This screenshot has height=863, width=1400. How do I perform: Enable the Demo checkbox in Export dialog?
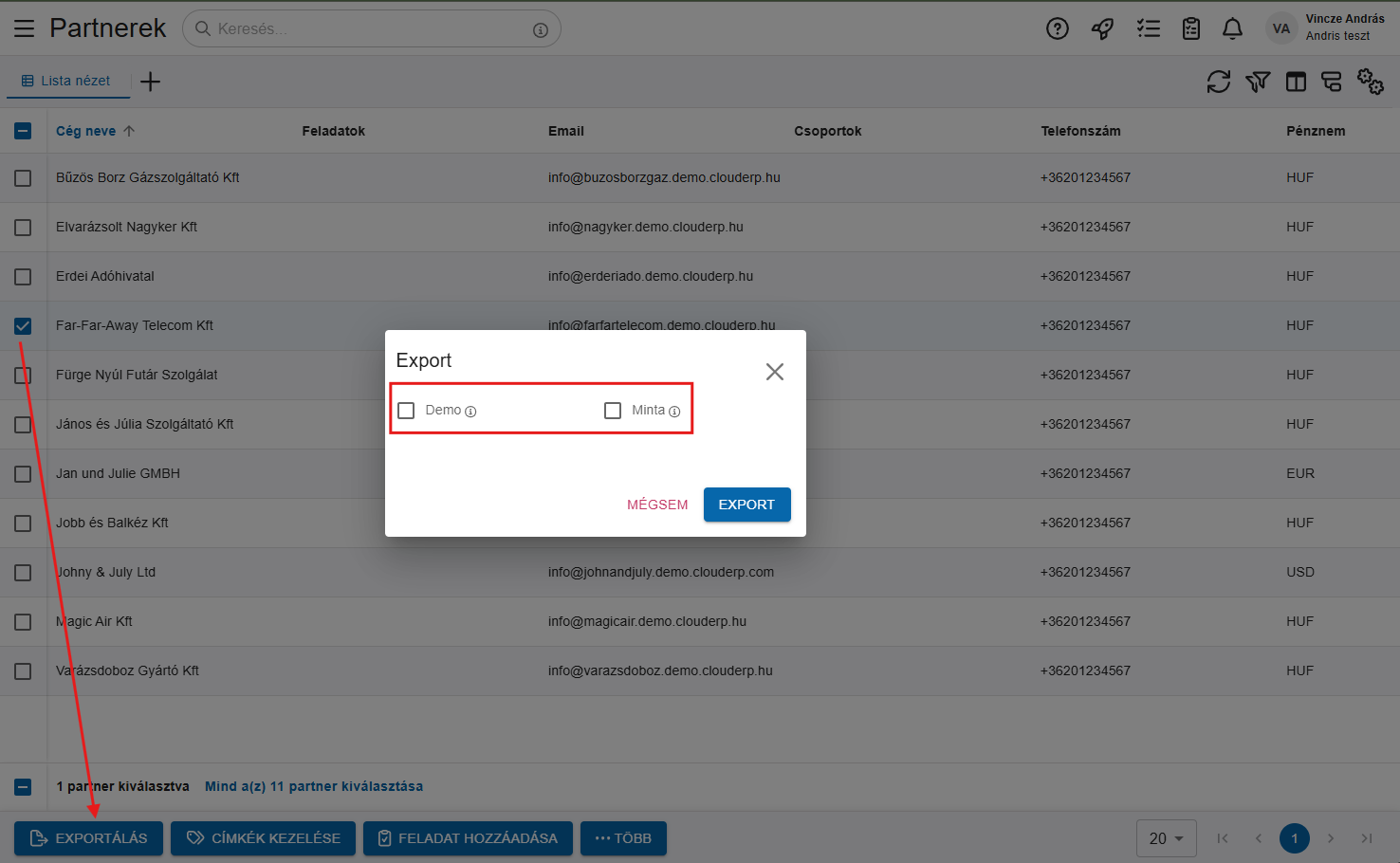click(407, 411)
